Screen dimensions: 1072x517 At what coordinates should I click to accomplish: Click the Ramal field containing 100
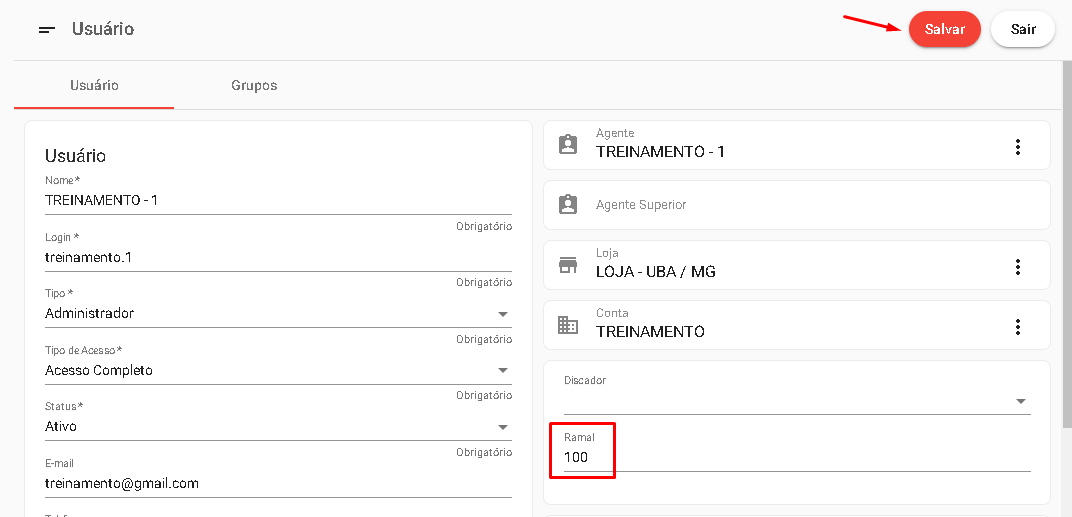pos(797,457)
